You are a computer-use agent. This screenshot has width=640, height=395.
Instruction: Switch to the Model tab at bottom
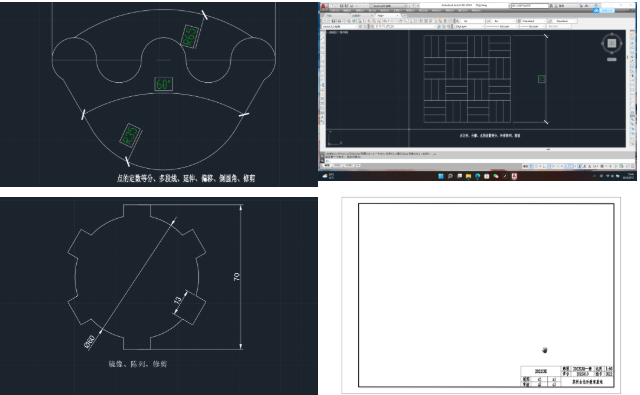tap(327, 165)
